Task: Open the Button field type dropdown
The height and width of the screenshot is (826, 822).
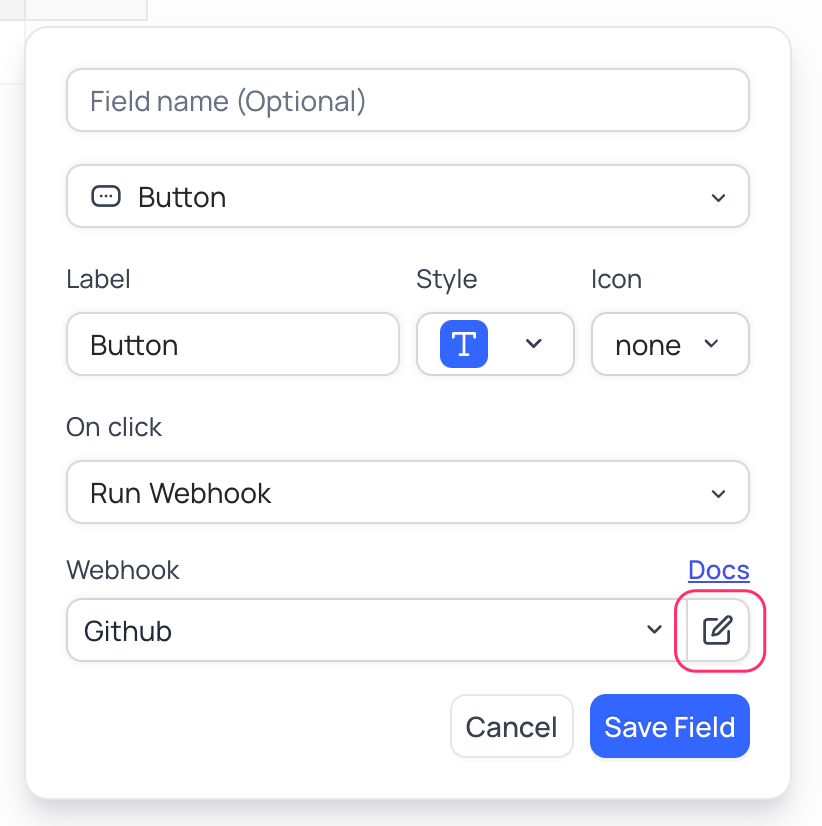Action: pyautogui.click(x=407, y=197)
